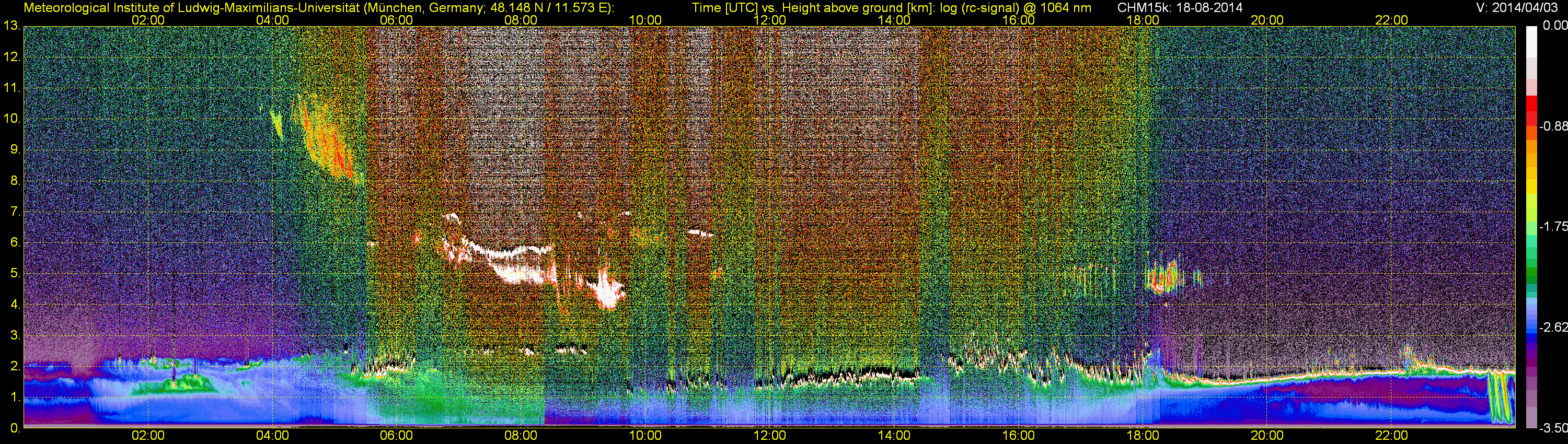Click 06:00 on the upper time axis
The height and width of the screenshot is (444, 1568).
[396, 20]
